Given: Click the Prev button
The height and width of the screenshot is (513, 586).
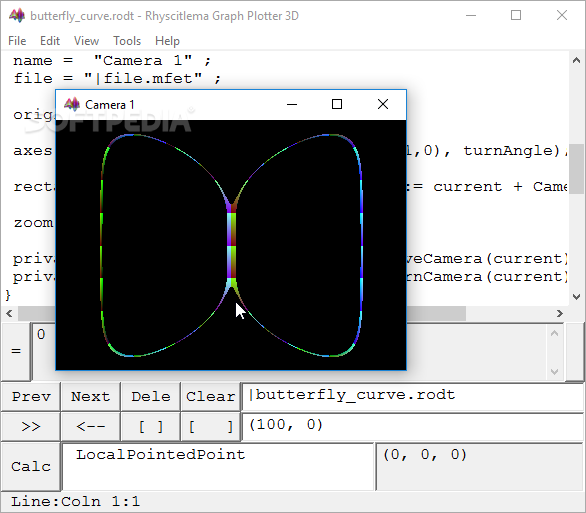Looking at the screenshot, I should click(x=31, y=396).
